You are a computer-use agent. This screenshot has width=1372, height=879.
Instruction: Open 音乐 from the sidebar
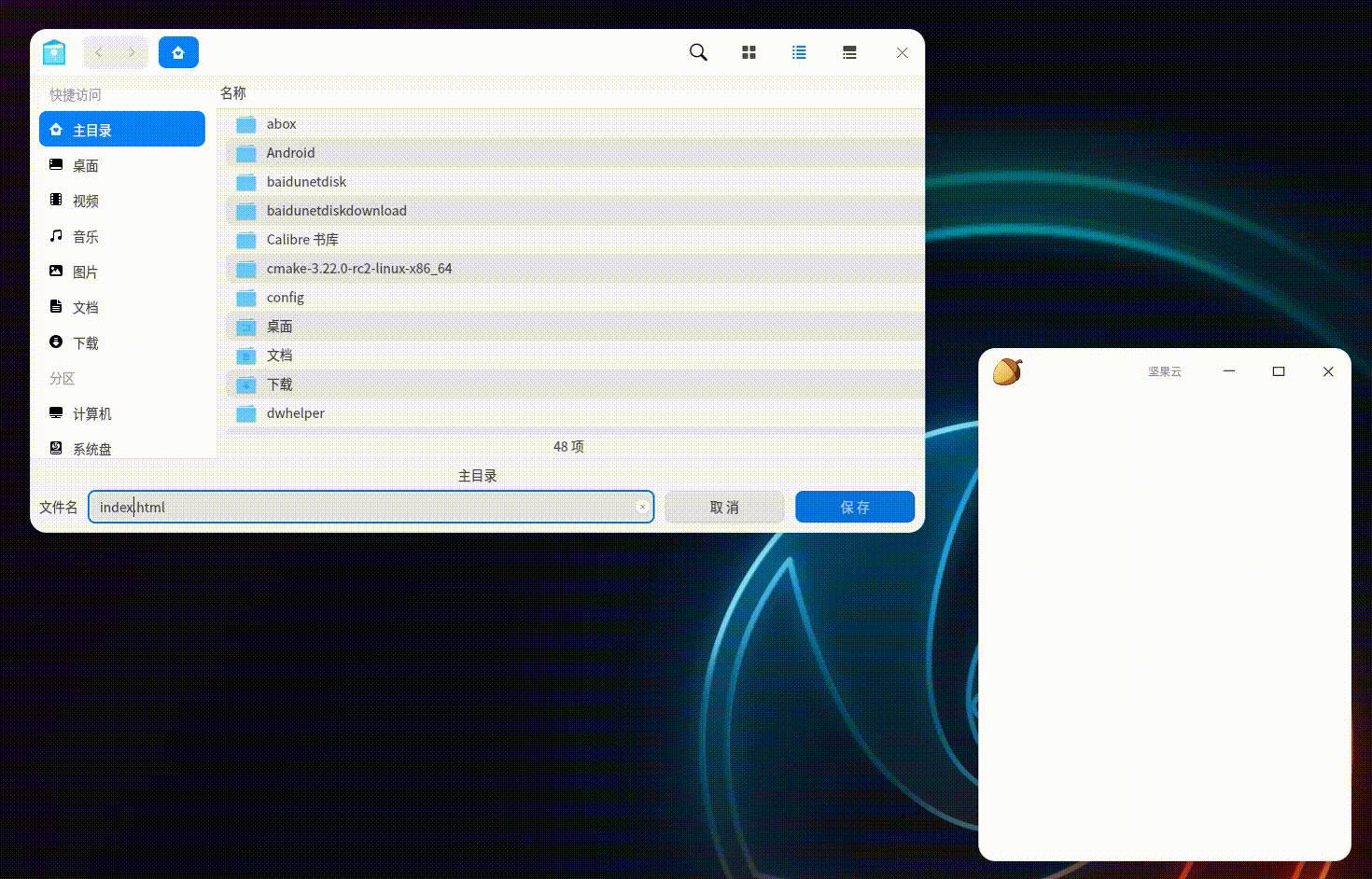tap(86, 237)
